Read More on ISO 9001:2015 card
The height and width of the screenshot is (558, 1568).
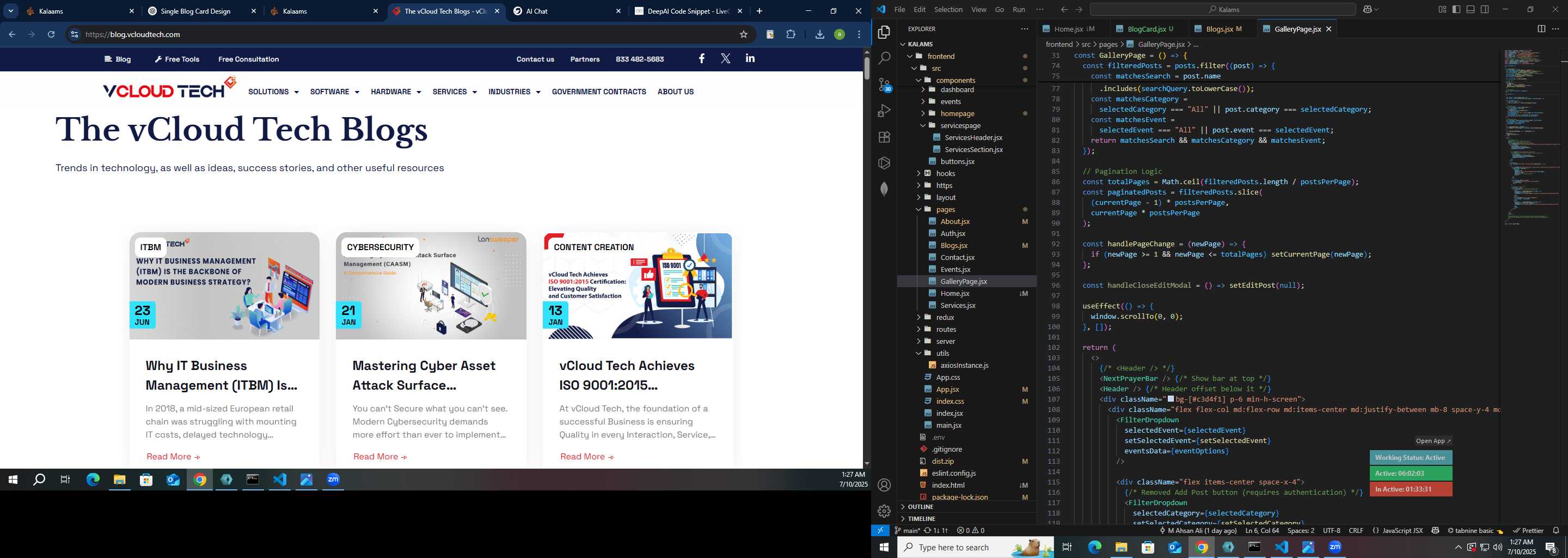tap(586, 456)
